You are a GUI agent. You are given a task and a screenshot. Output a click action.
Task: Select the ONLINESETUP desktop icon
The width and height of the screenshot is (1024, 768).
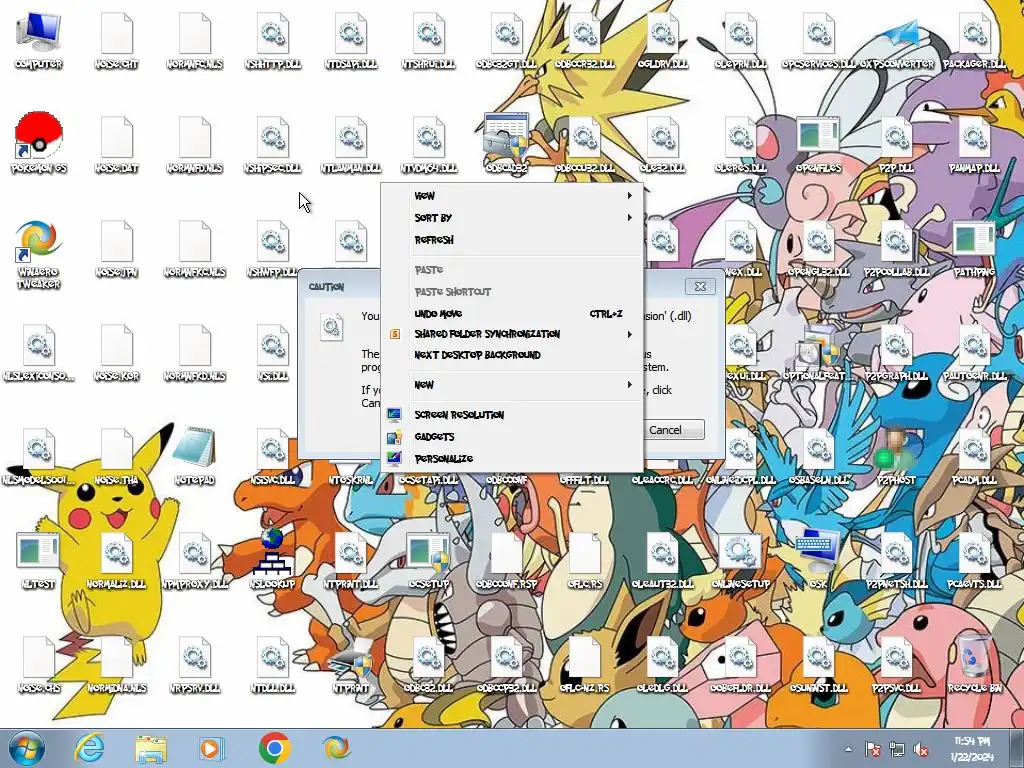coord(740,559)
